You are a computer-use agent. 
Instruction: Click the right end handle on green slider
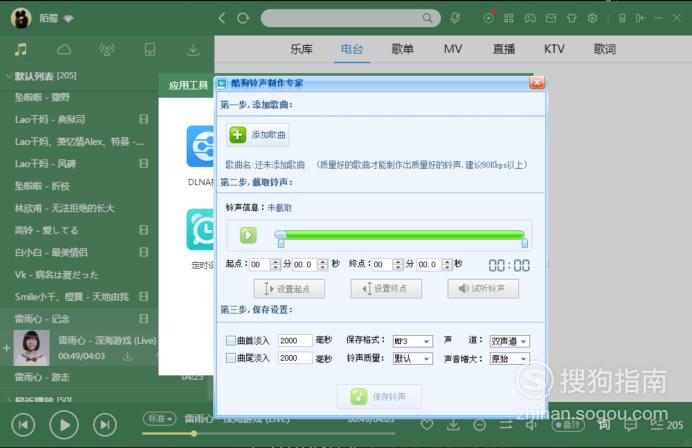coord(525,242)
